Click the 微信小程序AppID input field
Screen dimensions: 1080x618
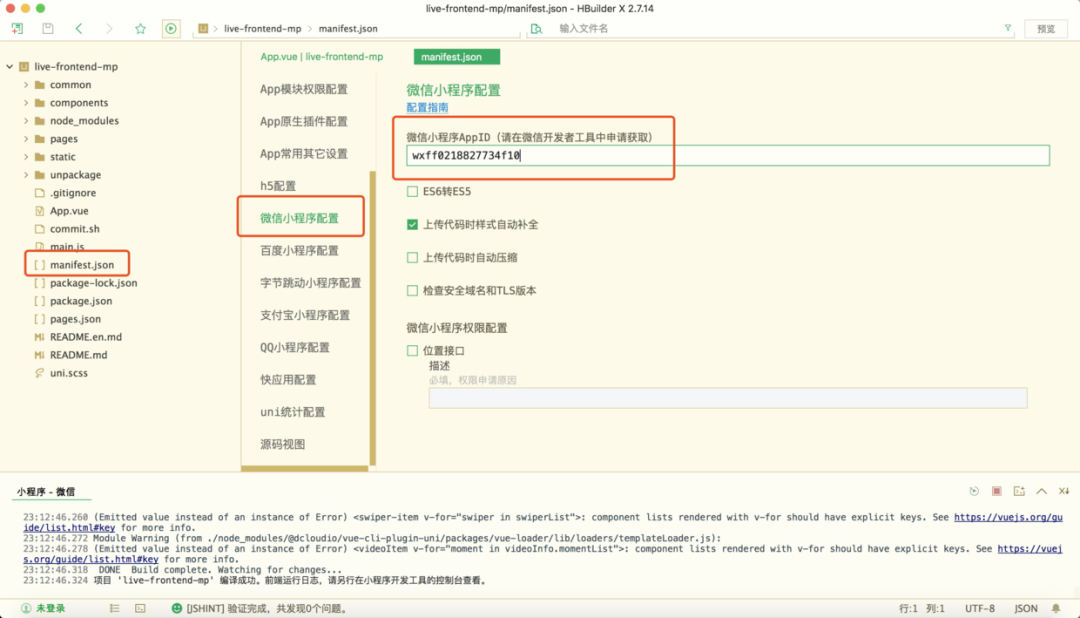click(727, 155)
